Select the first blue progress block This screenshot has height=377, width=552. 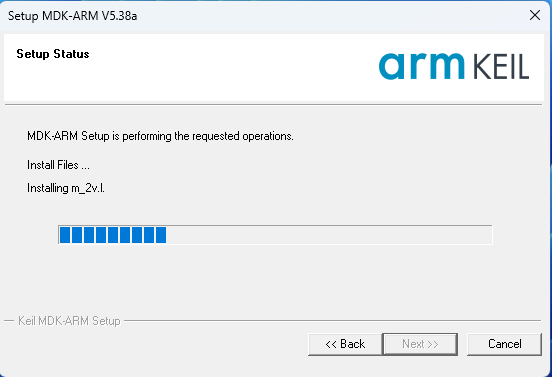[x=65, y=235]
